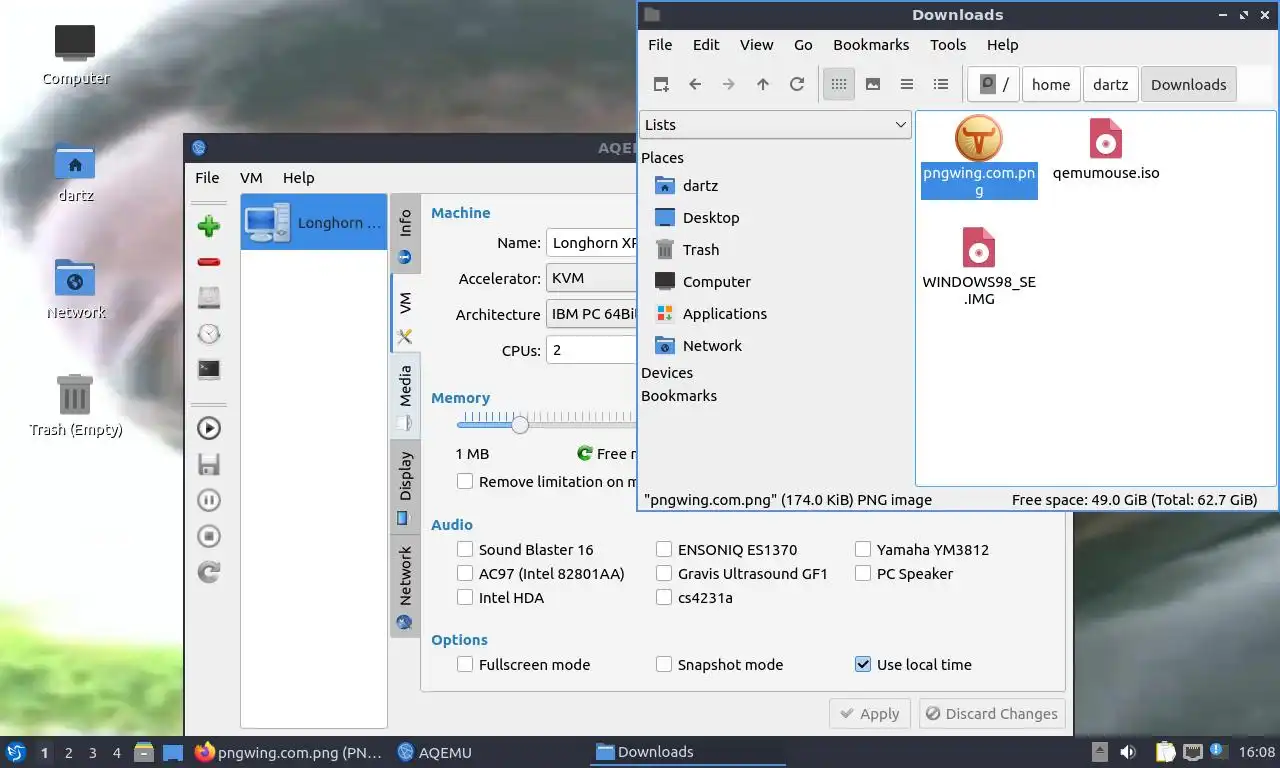Pause the VM using the pause icon

pos(209,500)
